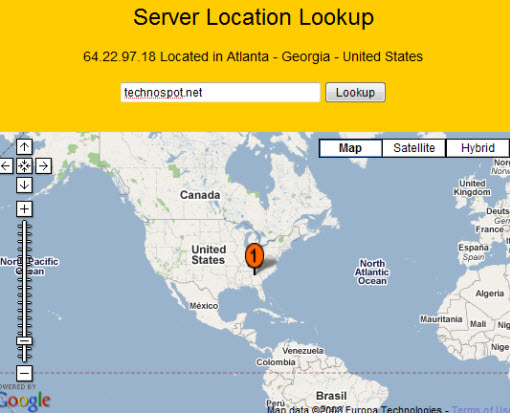Screen dimensions: 510x413
Task: Click the North Pacific Ocean label
Action: (29, 266)
